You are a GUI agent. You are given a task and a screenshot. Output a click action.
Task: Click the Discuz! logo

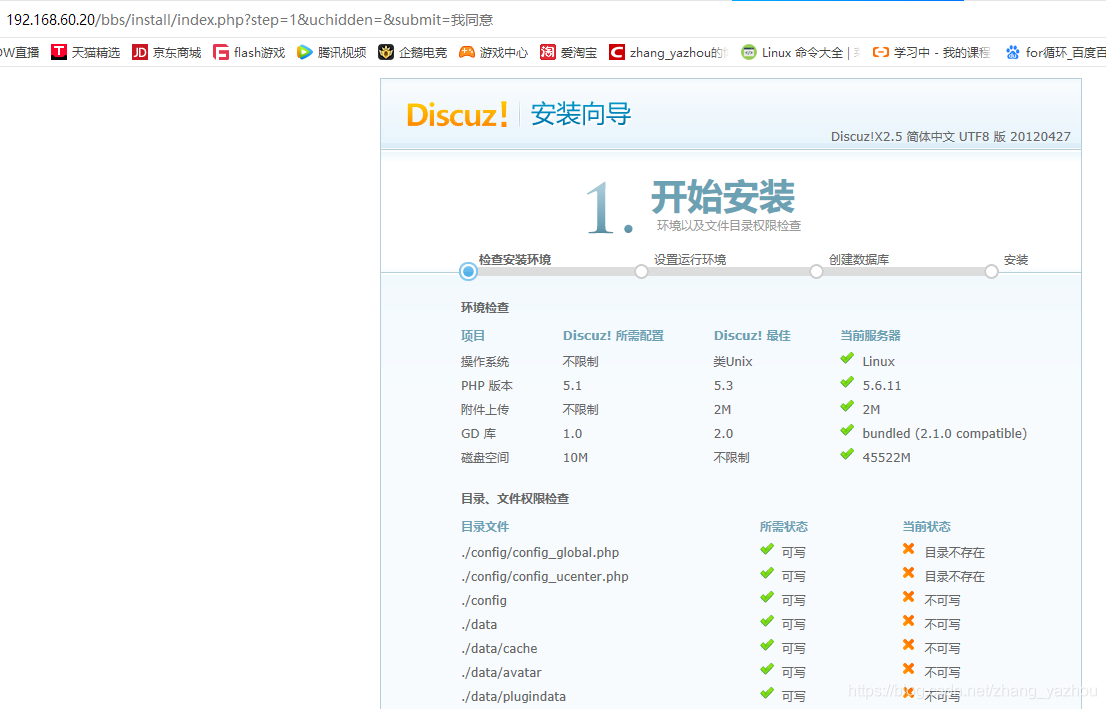[x=457, y=114]
